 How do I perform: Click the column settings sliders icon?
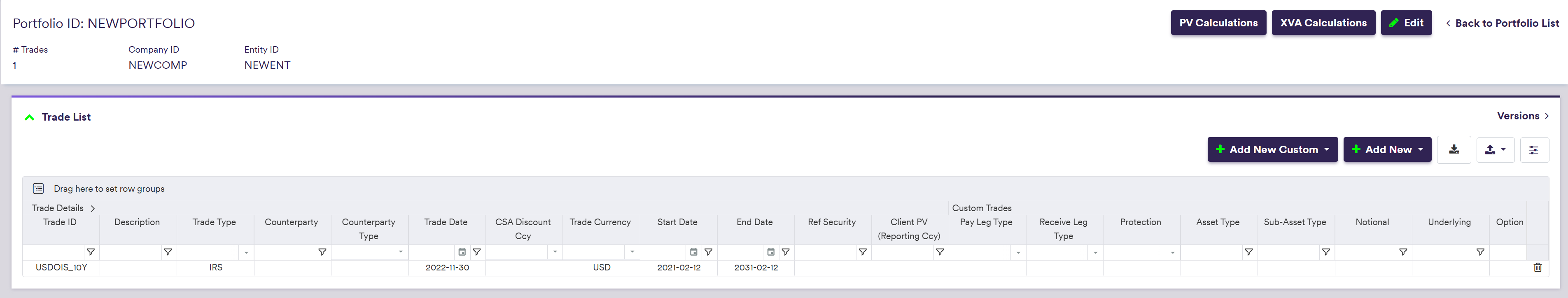[x=1533, y=149]
